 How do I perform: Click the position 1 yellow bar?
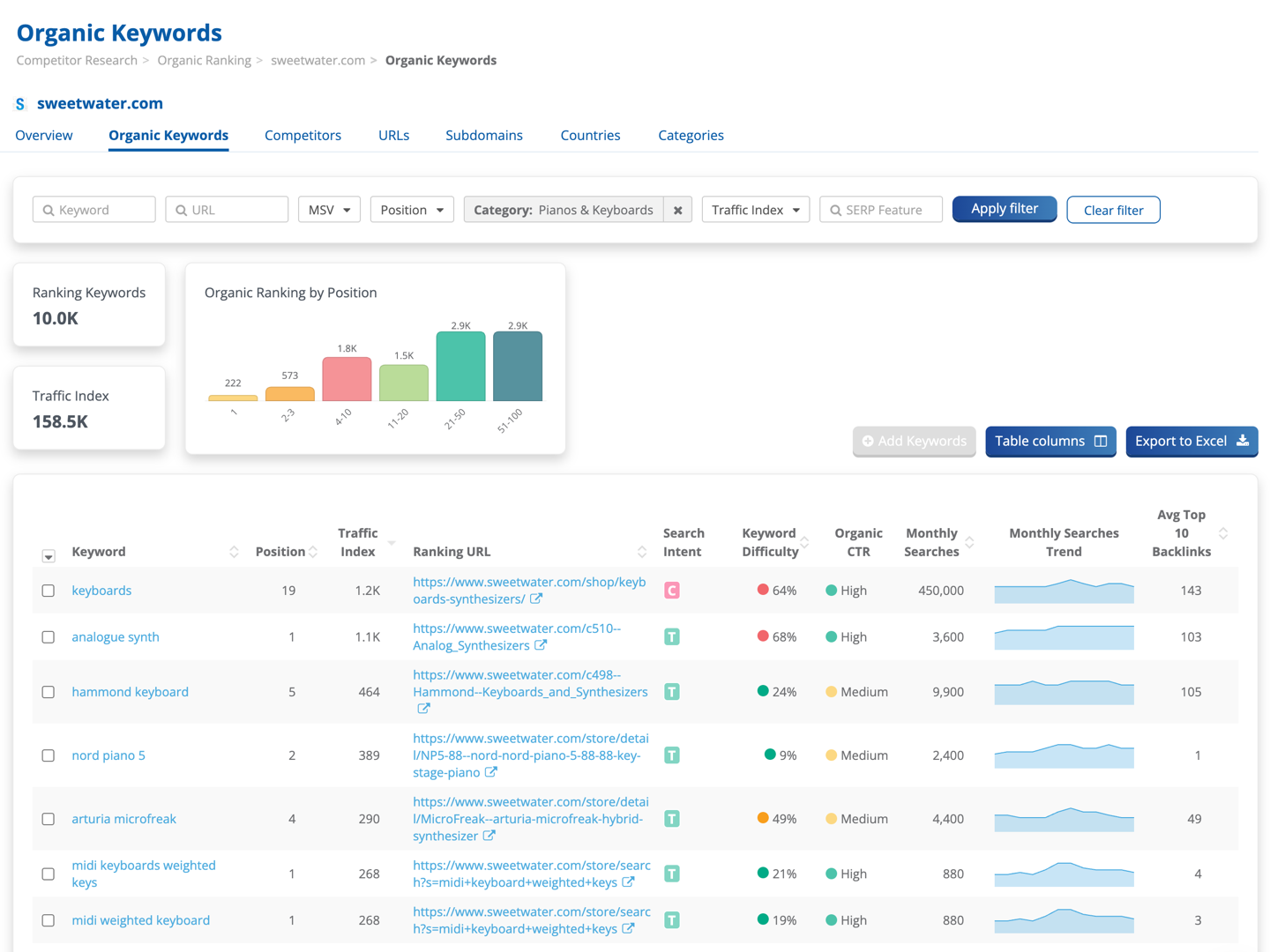coord(233,398)
